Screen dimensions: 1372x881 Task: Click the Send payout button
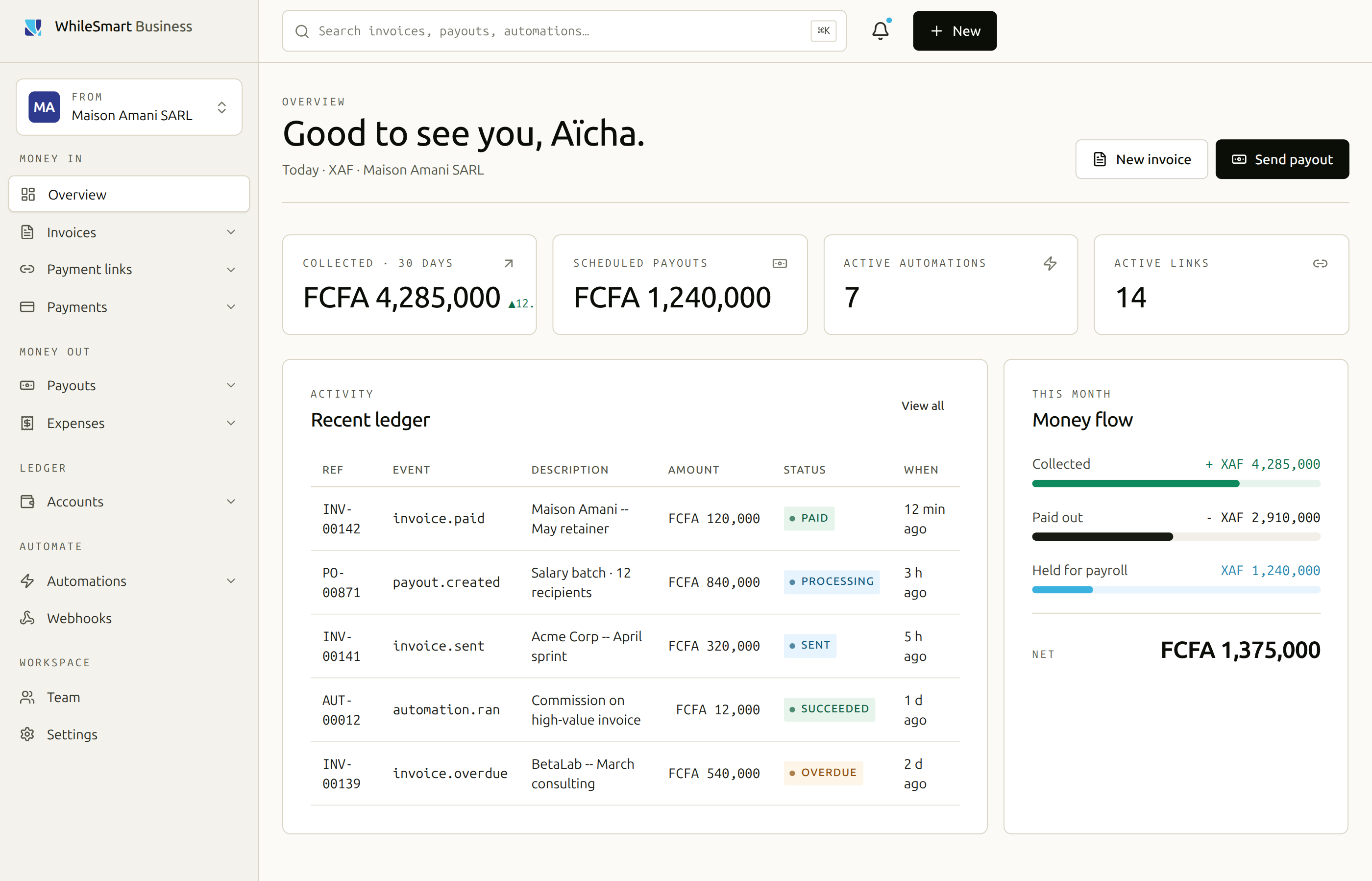coord(1282,159)
